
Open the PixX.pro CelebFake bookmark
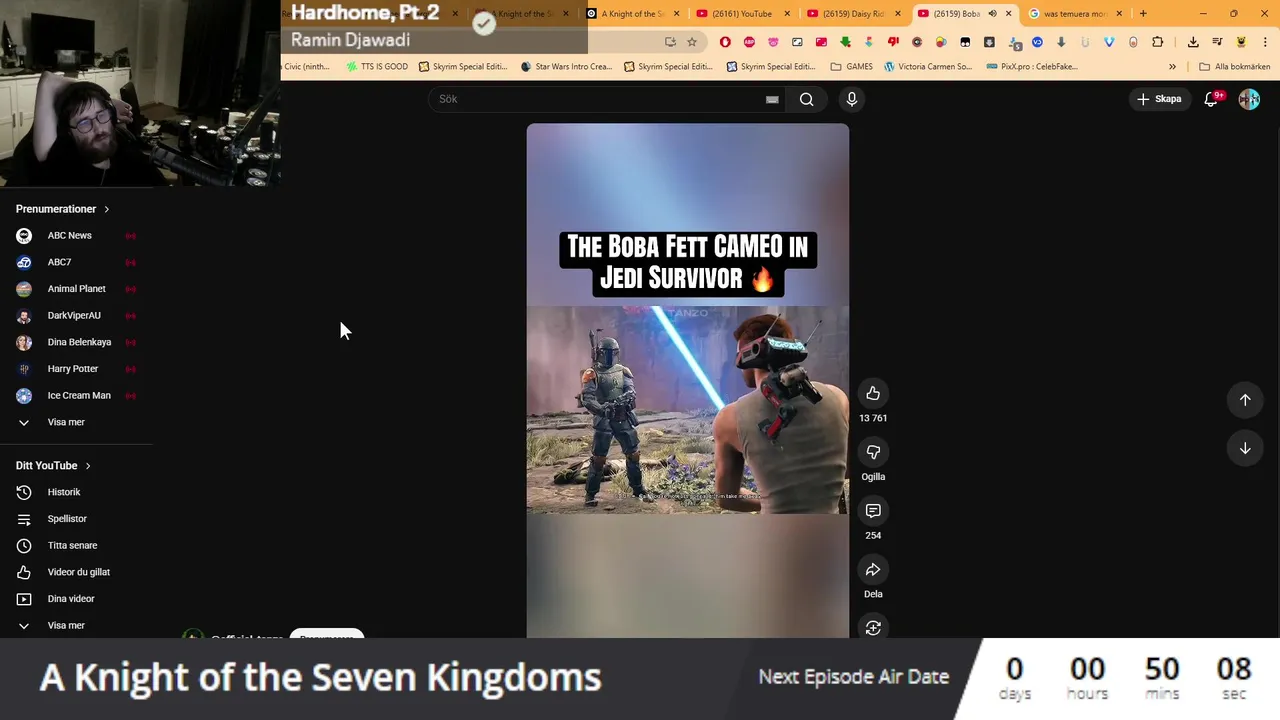pyautogui.click(x=1032, y=66)
